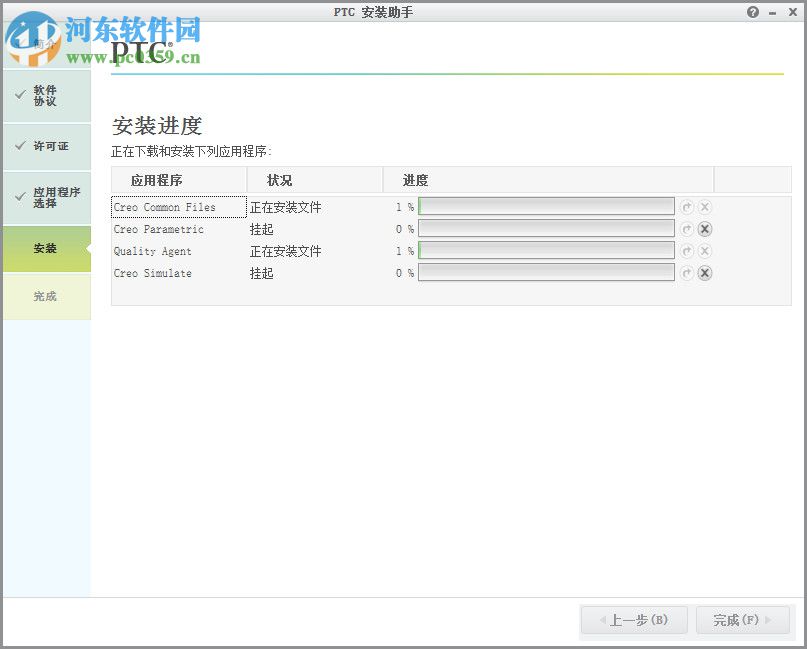Image resolution: width=807 pixels, height=649 pixels.
Task: Select the 应用程序选择 step in the sidebar
Action: coord(46,197)
